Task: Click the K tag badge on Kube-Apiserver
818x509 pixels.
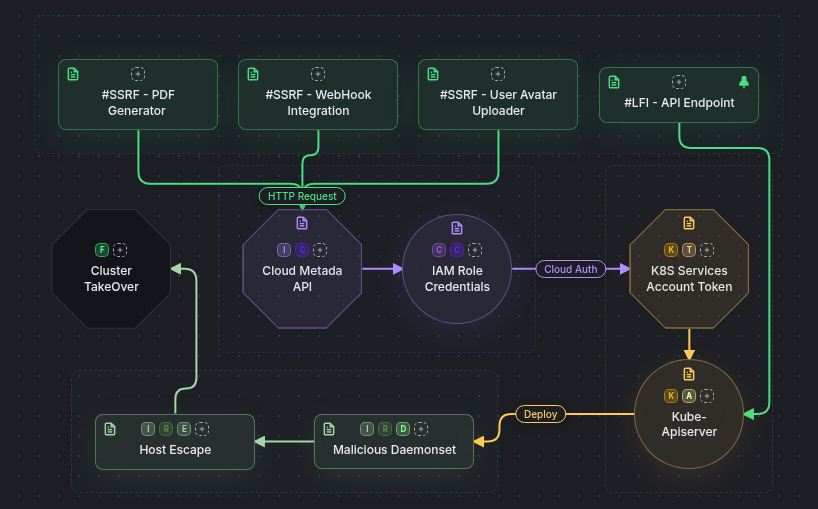Action: (x=671, y=396)
